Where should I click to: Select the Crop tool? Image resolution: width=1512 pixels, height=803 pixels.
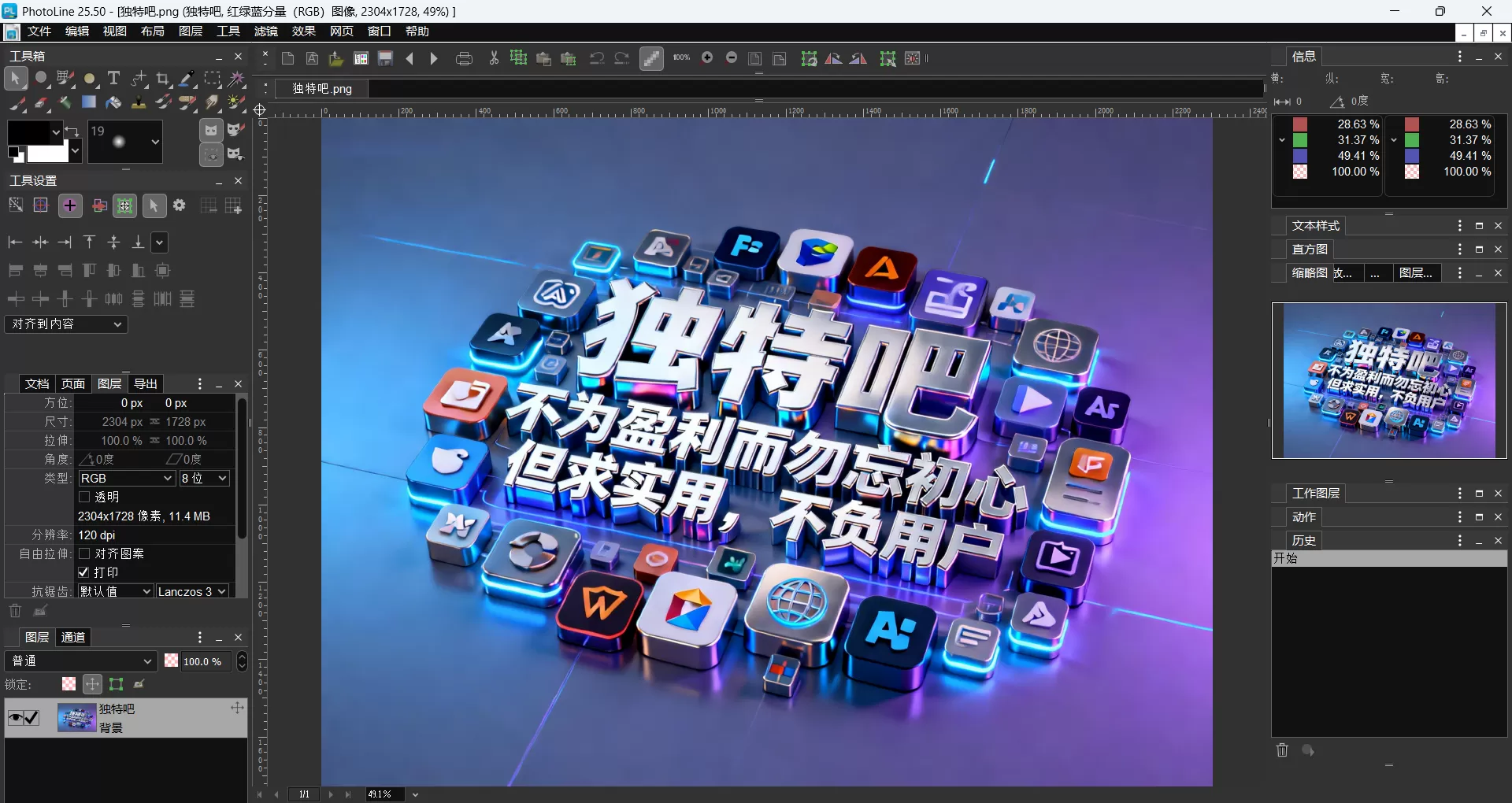pos(163,79)
